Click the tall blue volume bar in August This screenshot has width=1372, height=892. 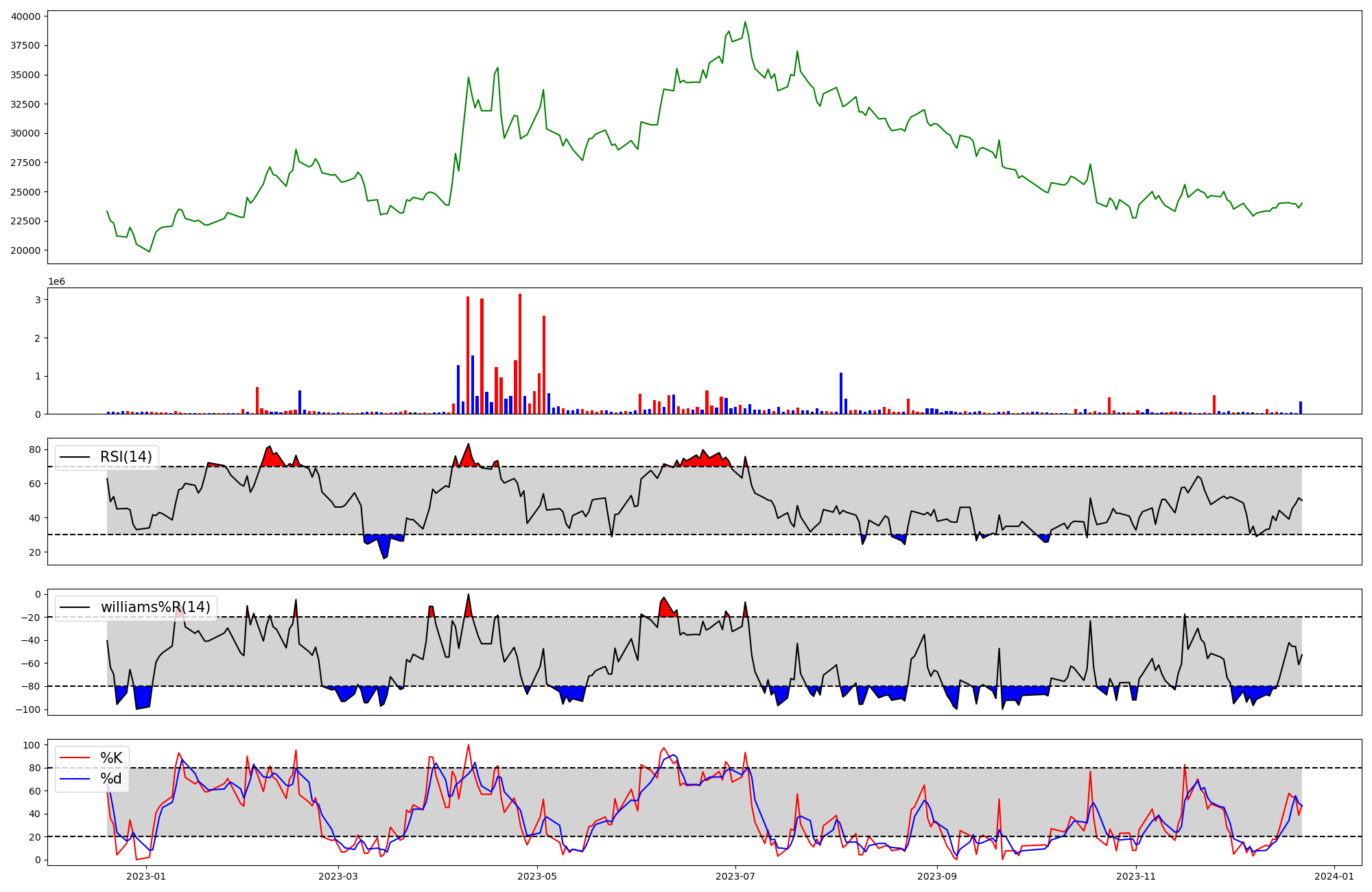point(841,393)
